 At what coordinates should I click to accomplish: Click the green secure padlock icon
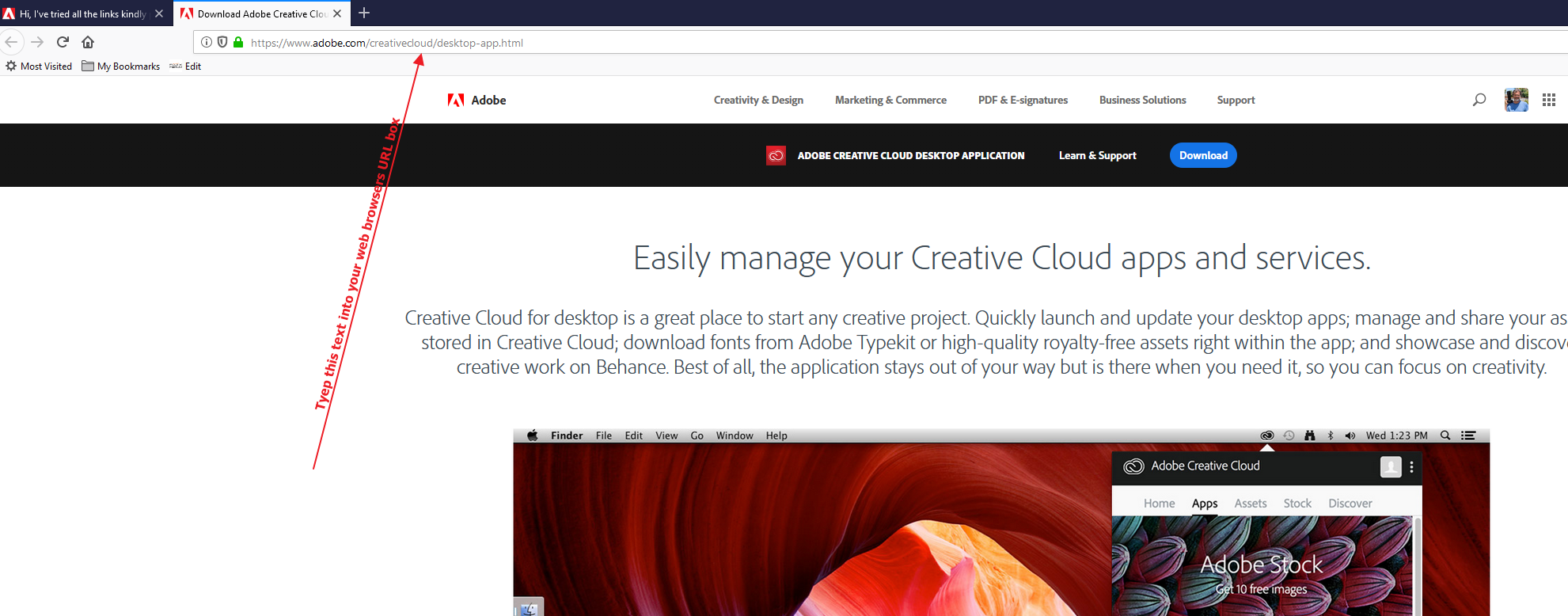coord(238,42)
